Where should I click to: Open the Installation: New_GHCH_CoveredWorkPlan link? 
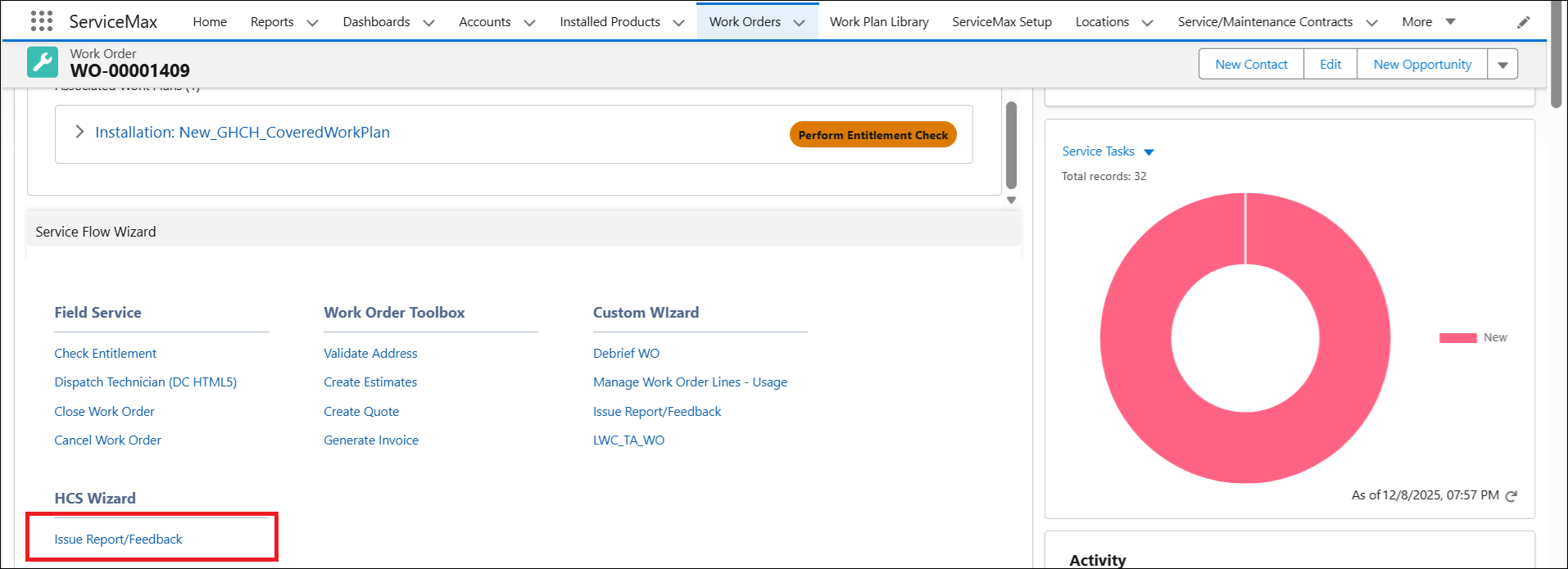coord(242,132)
